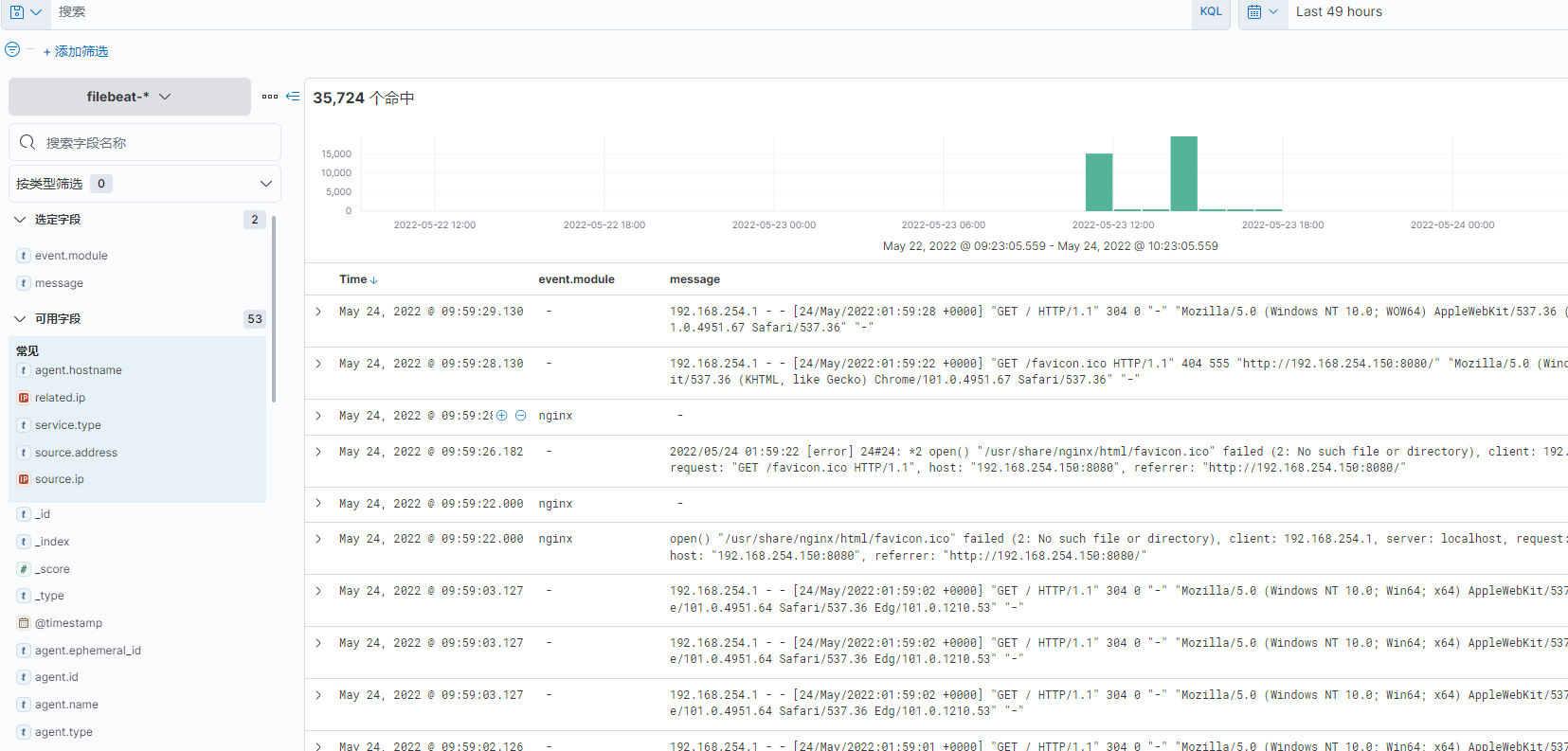Collapse the field sidebar with the arrow icon

coord(293,97)
